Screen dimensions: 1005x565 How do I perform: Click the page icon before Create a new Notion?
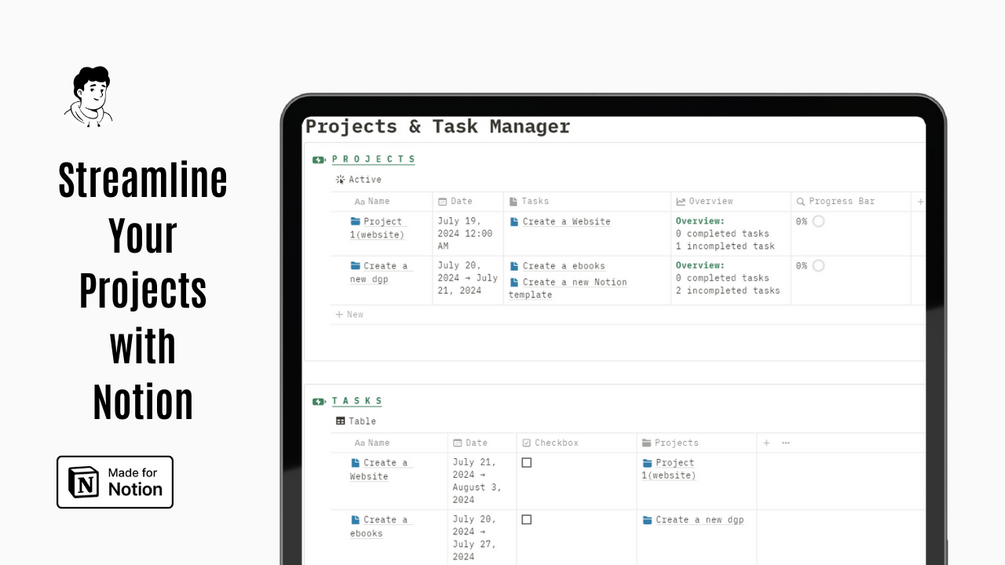(x=514, y=282)
